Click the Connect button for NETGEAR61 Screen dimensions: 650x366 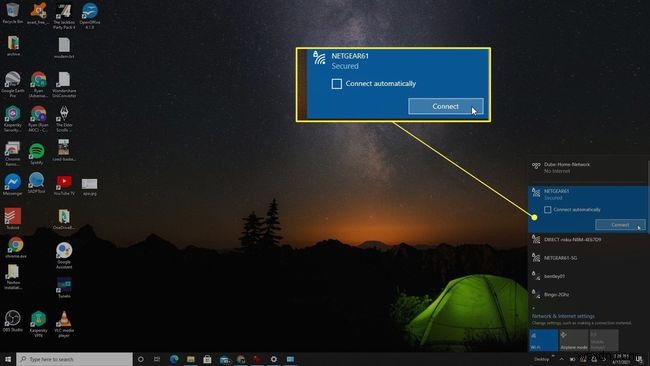coord(620,225)
